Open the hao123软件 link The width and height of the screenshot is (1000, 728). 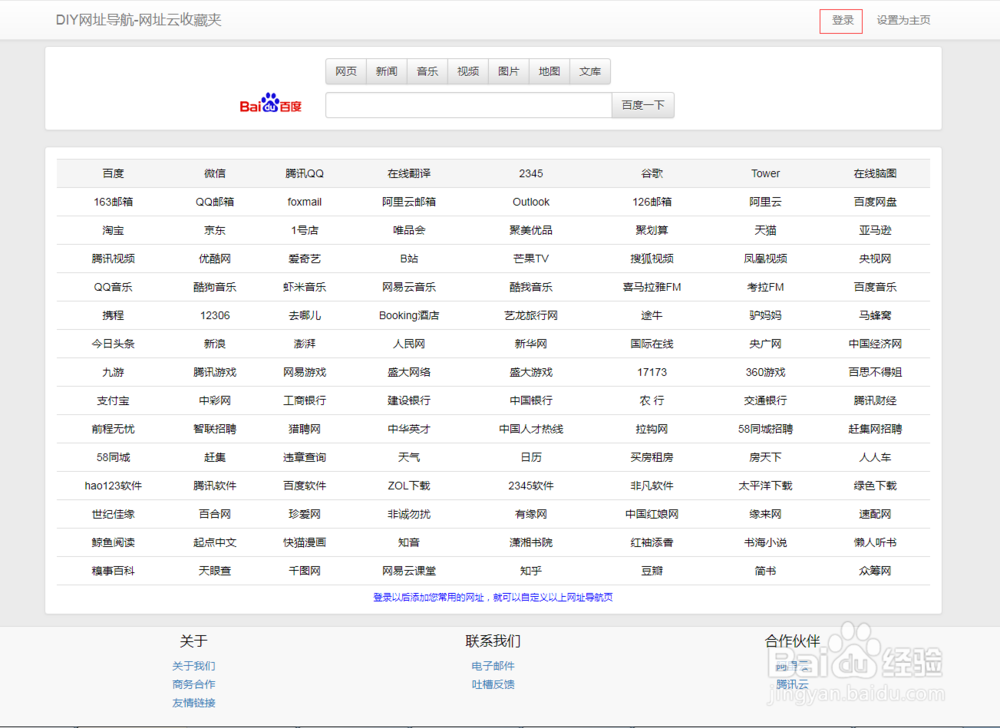[113, 486]
